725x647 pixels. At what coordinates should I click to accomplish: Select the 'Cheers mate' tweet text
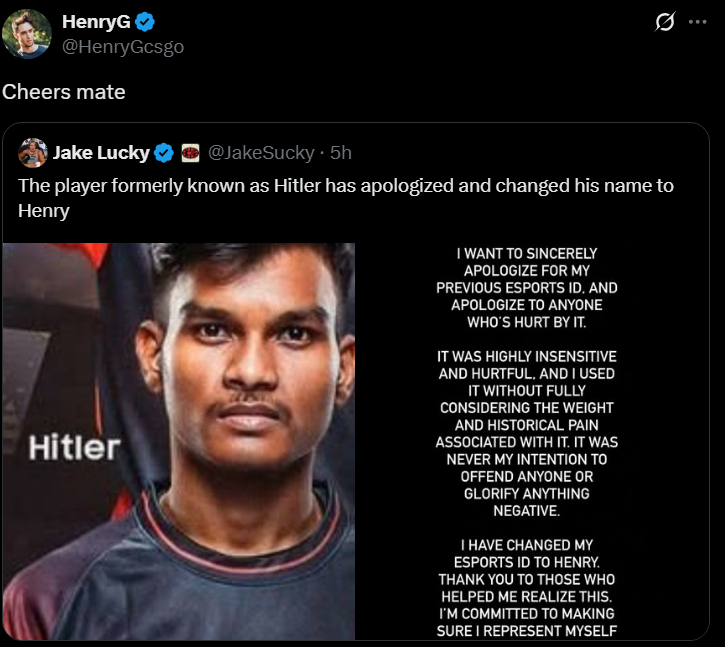(64, 92)
